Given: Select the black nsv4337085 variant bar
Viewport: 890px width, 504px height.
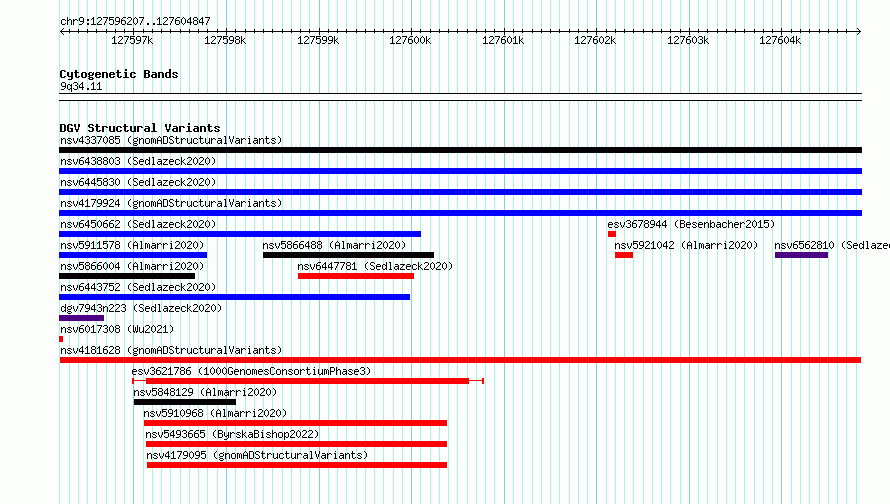Looking at the screenshot, I should click(460, 150).
